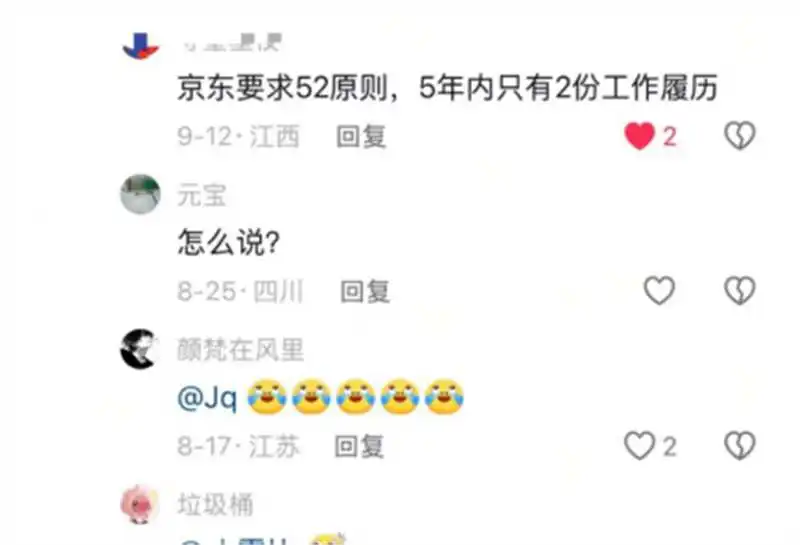This screenshot has height=545, width=800.
Task: Tap broken heart on 元宝's comment
Action: (x=740, y=291)
